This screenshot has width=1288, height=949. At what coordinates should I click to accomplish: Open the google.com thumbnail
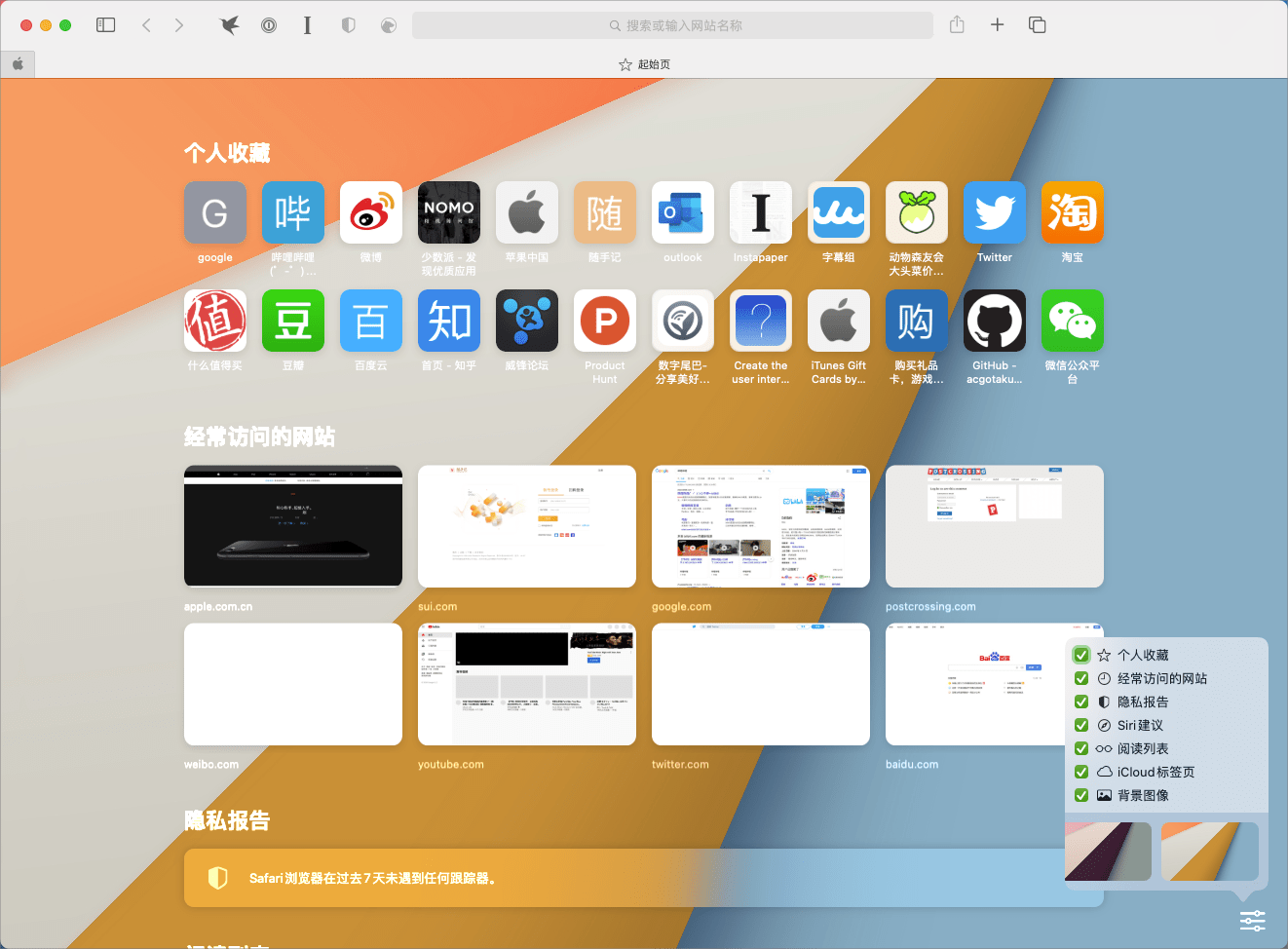tap(761, 526)
